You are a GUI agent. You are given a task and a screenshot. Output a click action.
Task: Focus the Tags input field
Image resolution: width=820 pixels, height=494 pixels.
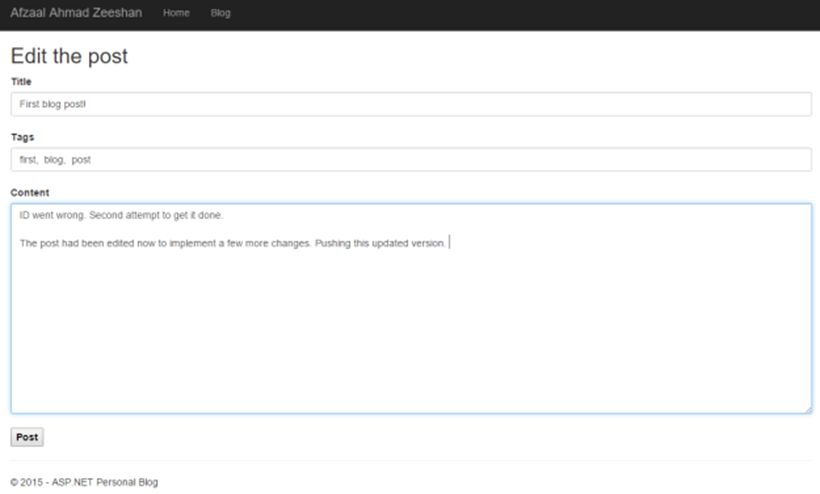coord(410,160)
